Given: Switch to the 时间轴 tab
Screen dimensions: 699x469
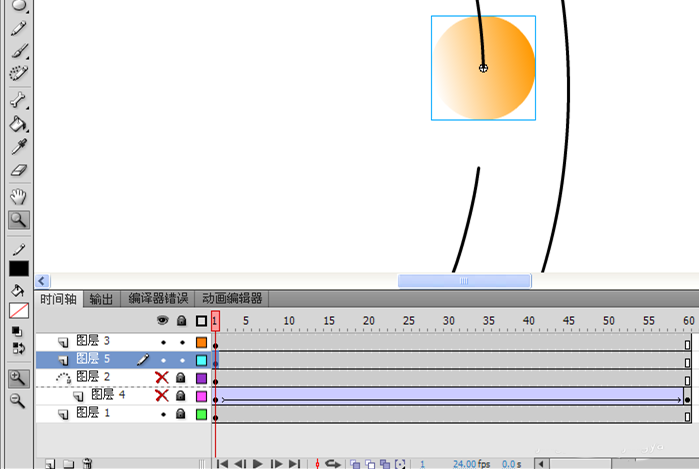Looking at the screenshot, I should 58,299.
